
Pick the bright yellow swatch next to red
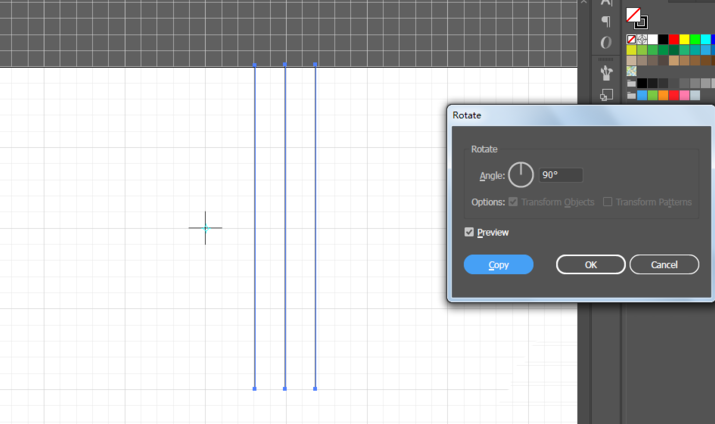click(x=684, y=39)
